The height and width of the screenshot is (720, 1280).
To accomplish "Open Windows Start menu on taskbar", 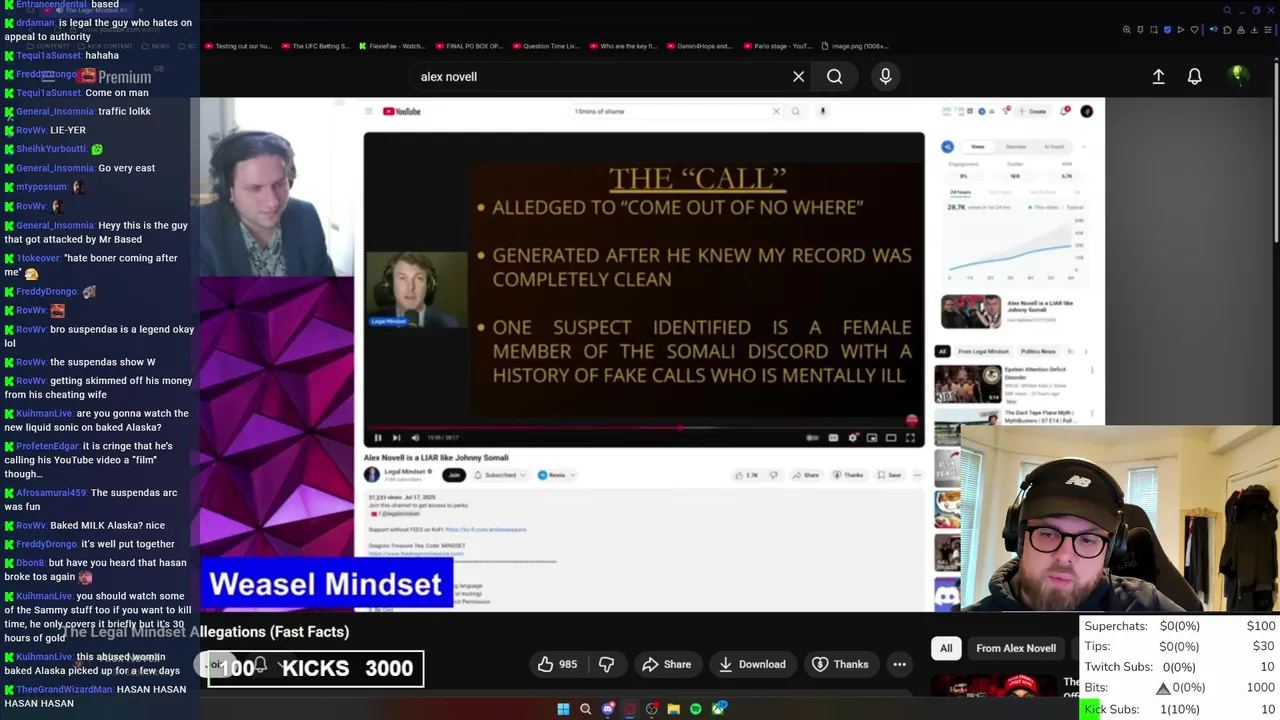I will pos(563,709).
